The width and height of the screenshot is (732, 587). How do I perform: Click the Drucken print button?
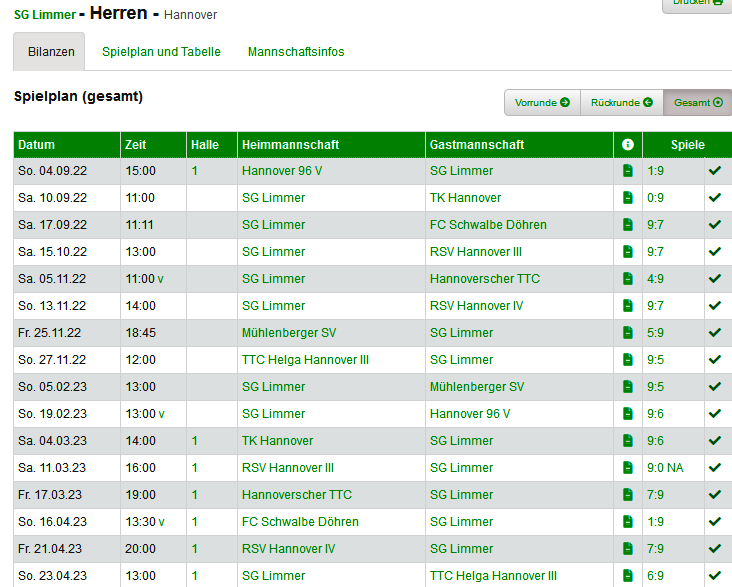(x=697, y=3)
